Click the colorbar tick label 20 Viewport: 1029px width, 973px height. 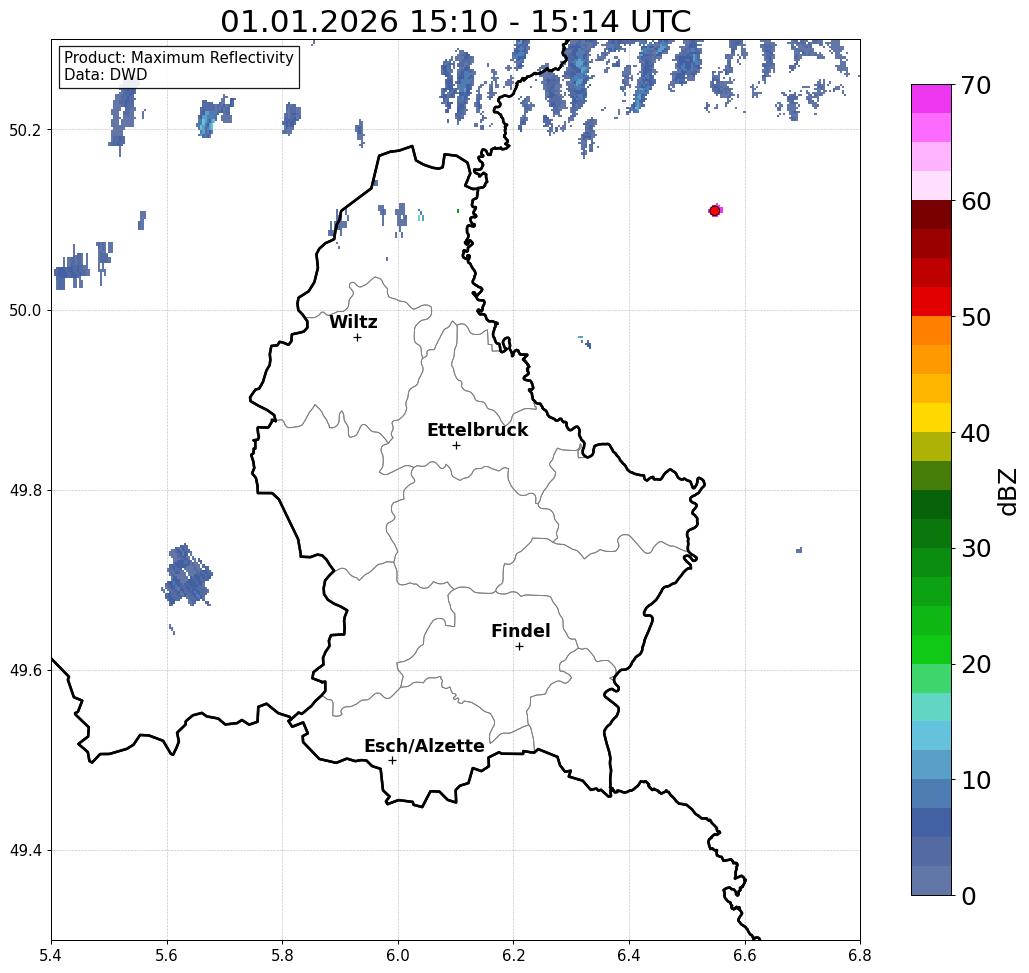(976, 665)
